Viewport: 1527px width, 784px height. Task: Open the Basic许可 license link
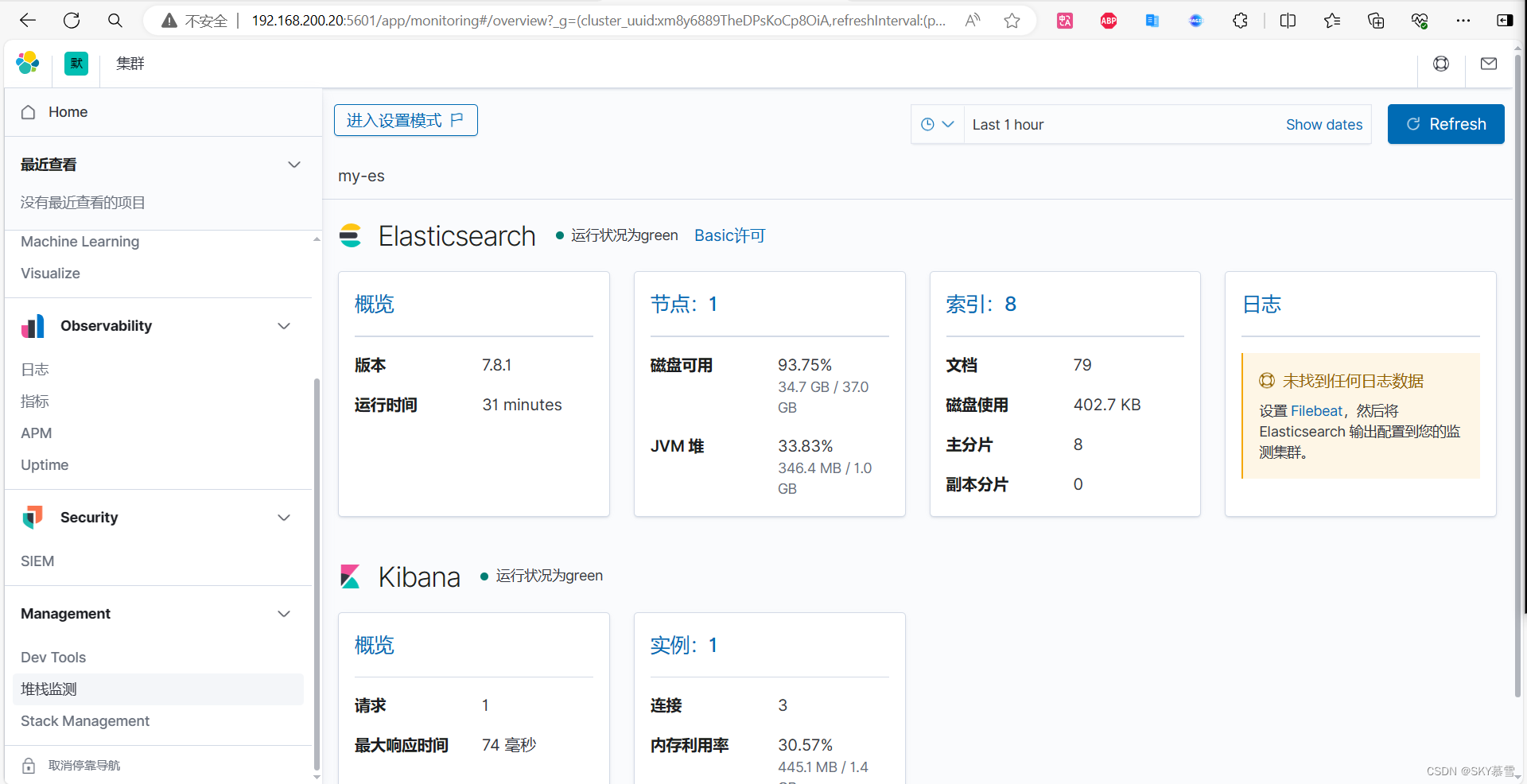click(x=729, y=235)
